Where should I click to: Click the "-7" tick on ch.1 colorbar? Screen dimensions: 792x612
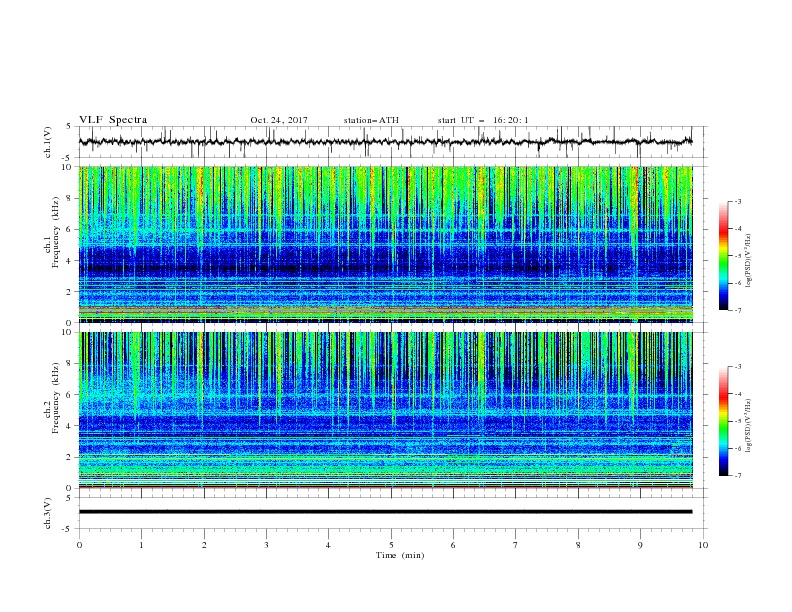737,310
